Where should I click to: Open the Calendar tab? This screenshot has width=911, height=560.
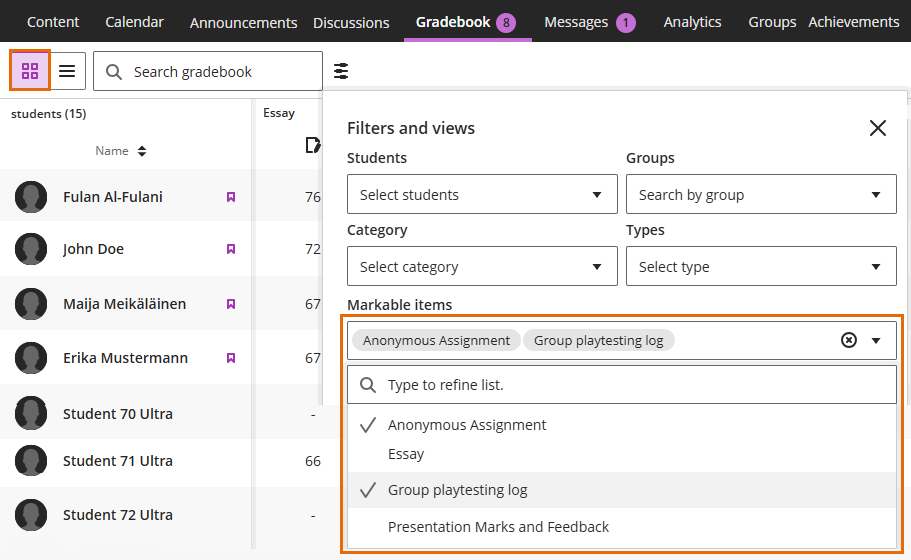pyautogui.click(x=134, y=22)
